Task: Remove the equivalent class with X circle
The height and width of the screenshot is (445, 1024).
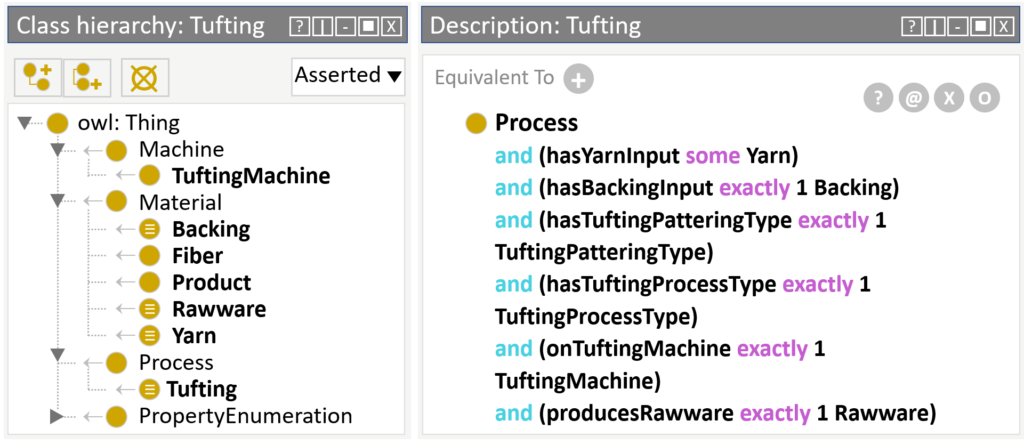Action: [949, 99]
